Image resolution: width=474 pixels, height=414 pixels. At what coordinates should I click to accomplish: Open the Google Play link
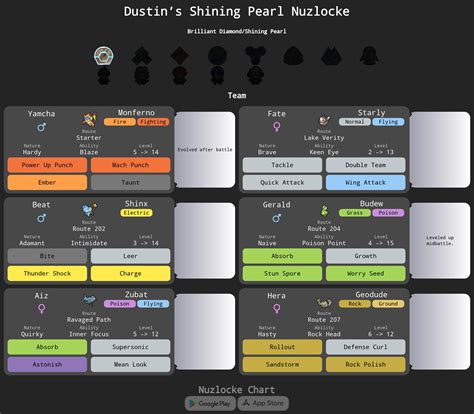(x=210, y=403)
